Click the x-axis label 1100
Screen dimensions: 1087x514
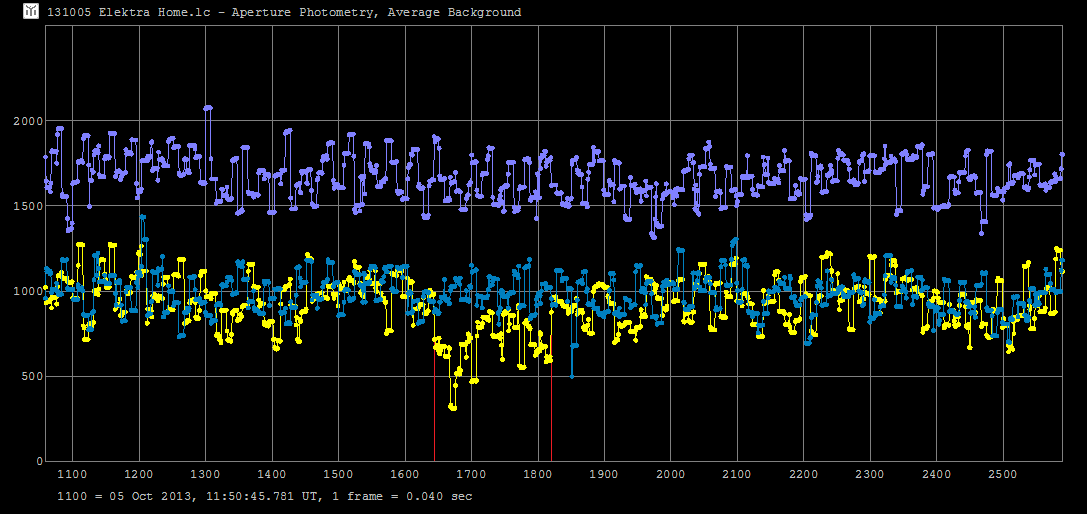73,474
